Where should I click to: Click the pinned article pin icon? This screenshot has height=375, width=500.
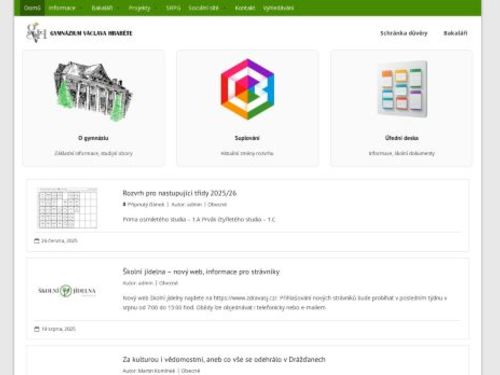124,204
